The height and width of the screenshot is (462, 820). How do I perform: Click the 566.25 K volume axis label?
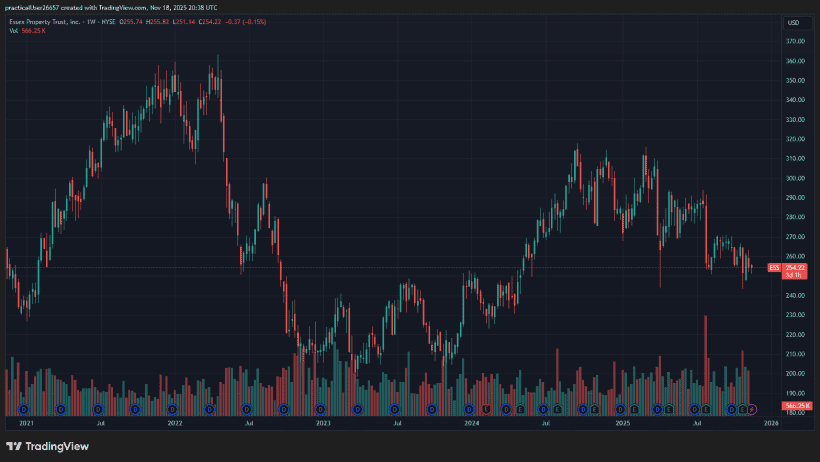point(795,405)
